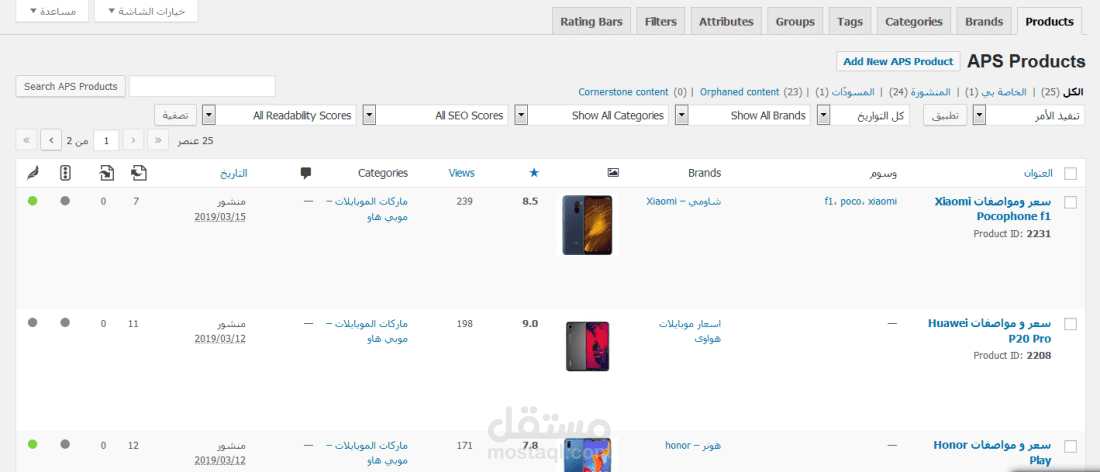Viewport: 1100px width, 472px height.
Task: Click grey readability dot in Huawei P20 Pro row
Action: [32, 323]
